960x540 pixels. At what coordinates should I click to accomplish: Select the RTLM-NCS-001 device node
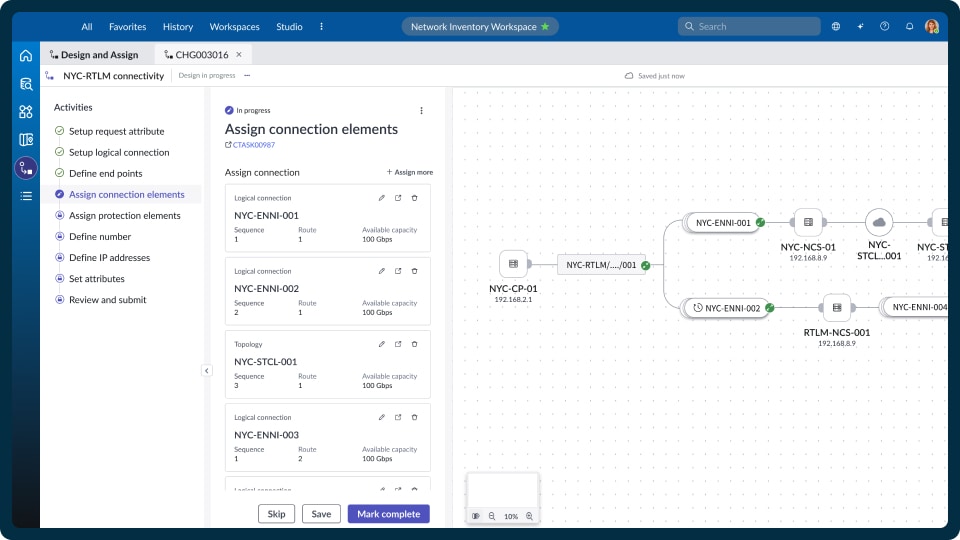837,307
